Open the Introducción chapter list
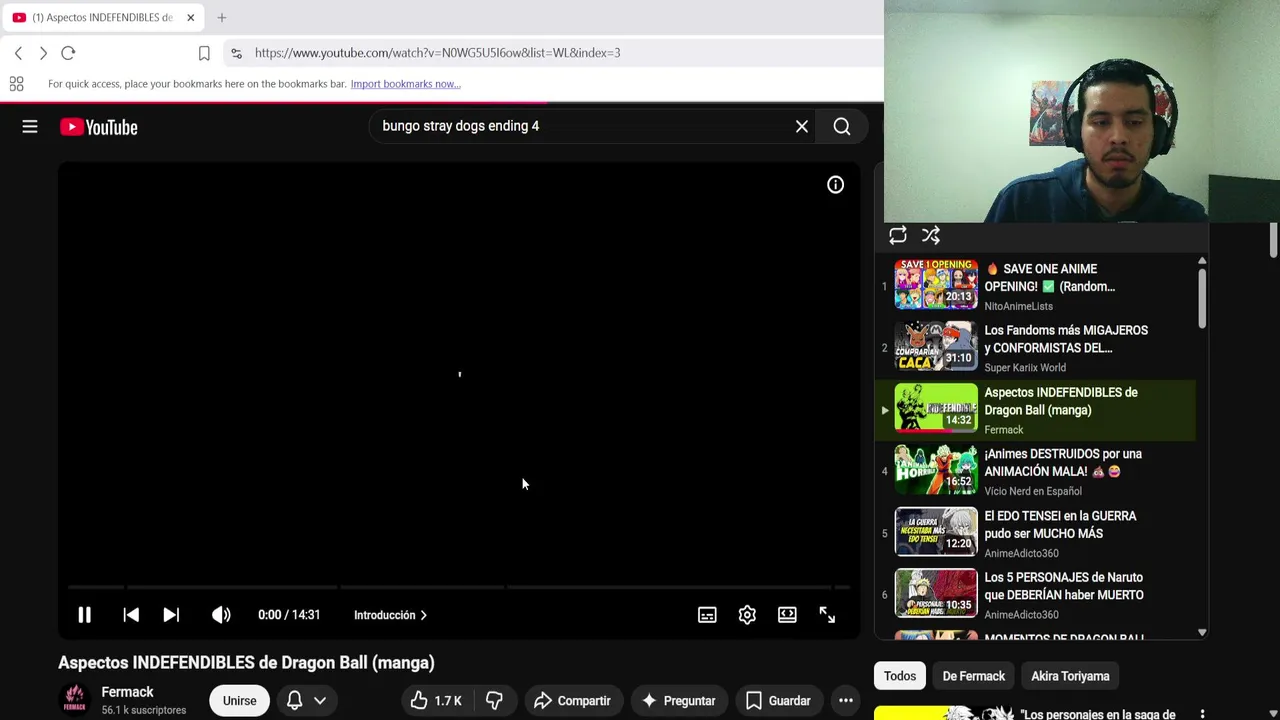Screen dimensions: 1280x720 click(x=390, y=615)
